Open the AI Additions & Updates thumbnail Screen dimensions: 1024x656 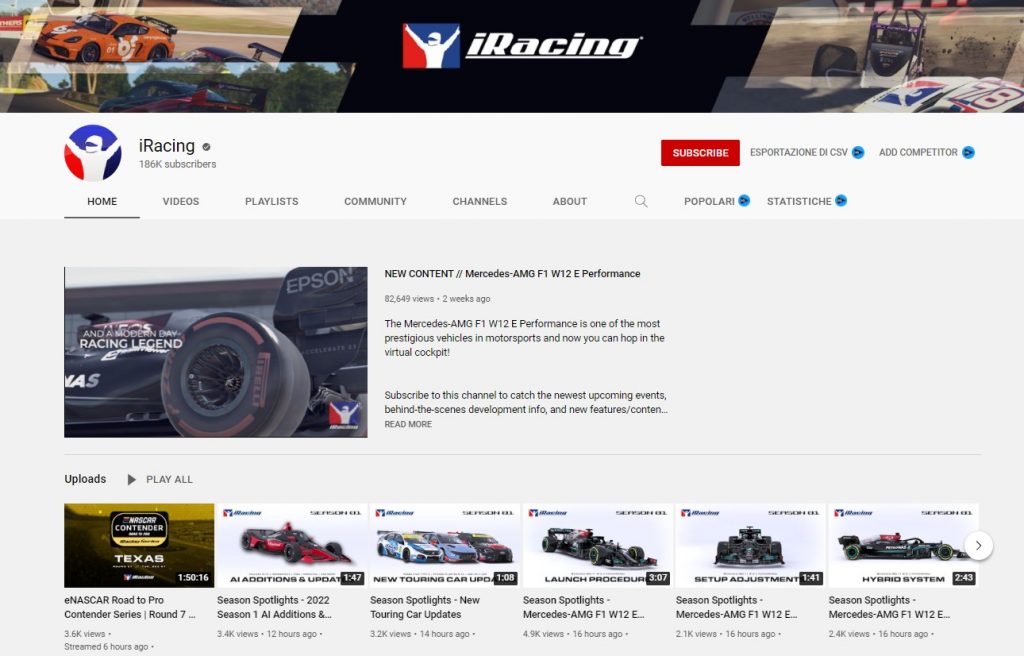pos(292,546)
